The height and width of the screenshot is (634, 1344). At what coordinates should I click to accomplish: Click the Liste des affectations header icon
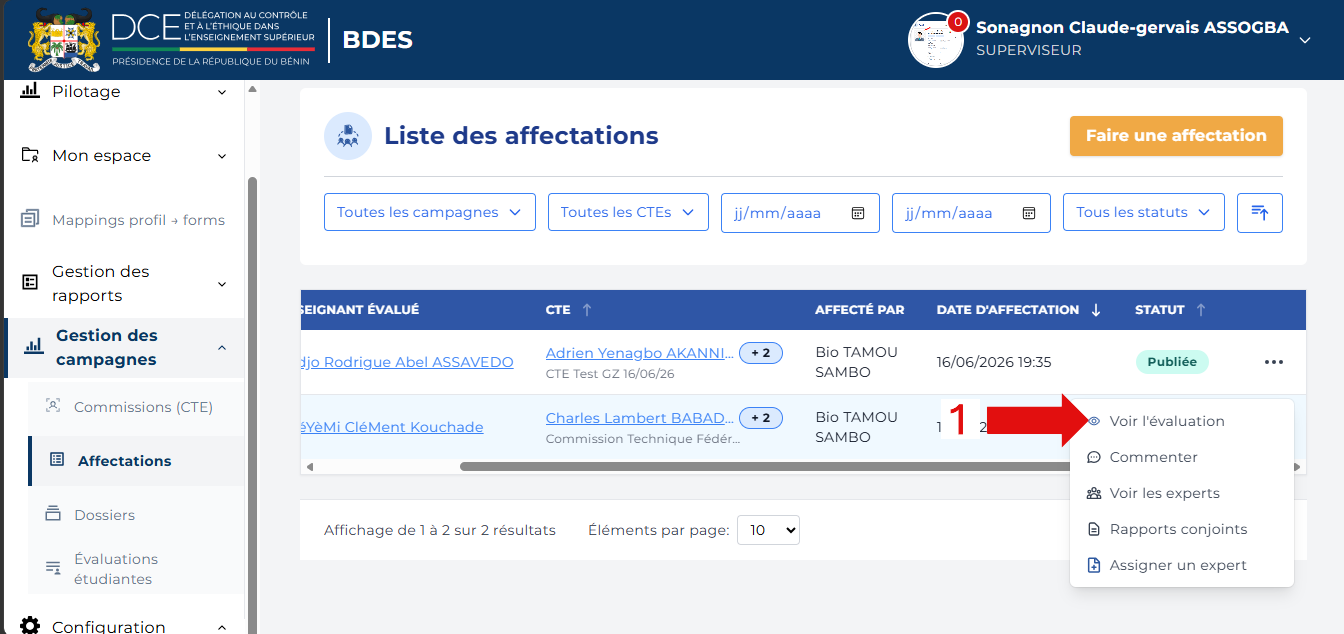click(x=348, y=136)
